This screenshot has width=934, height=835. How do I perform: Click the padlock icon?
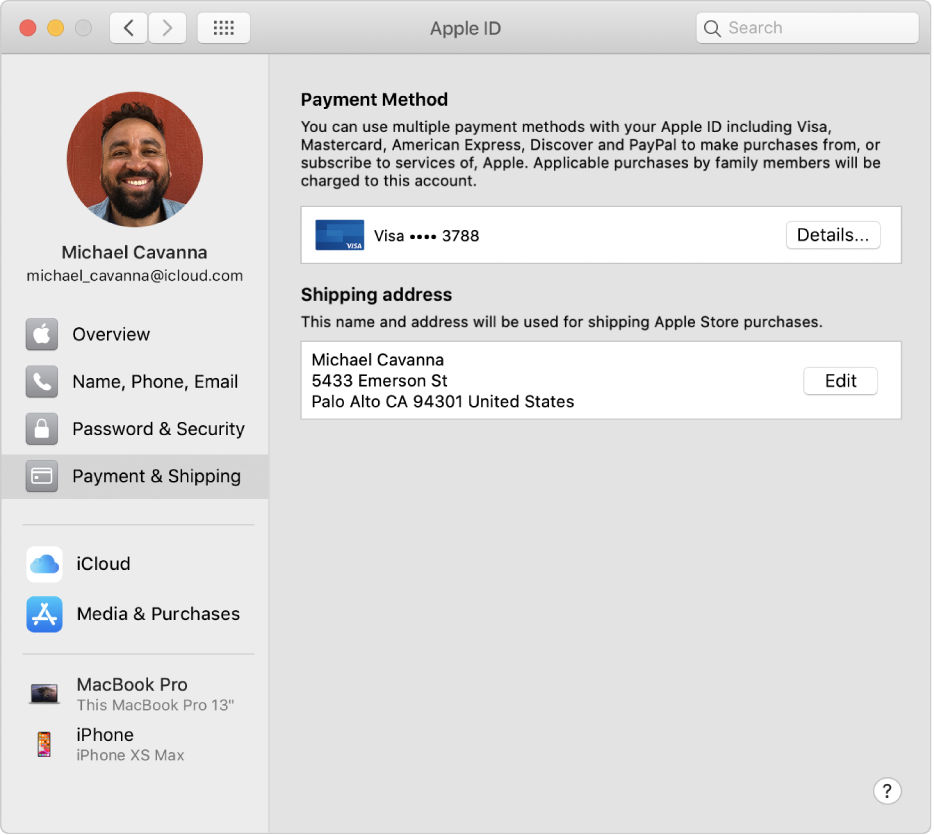42,429
